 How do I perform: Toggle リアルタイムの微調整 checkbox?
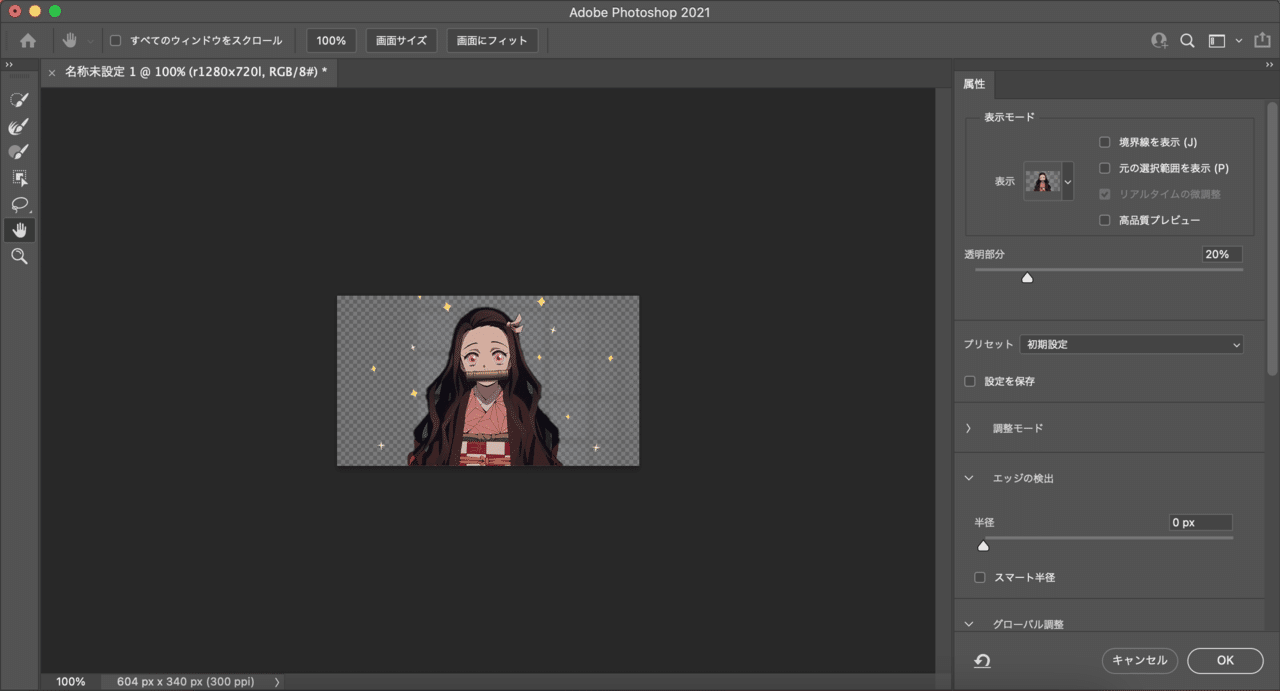(1105, 194)
